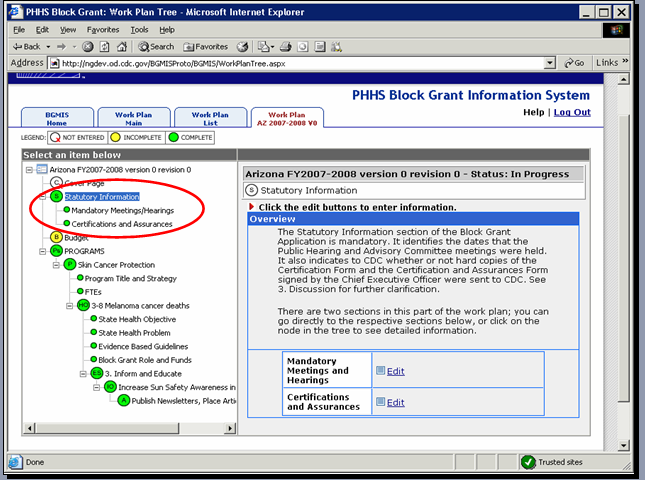Screen dimensions: 645x480
Task: Collapse the 3. Inform and Educate node
Action: (x=83, y=373)
